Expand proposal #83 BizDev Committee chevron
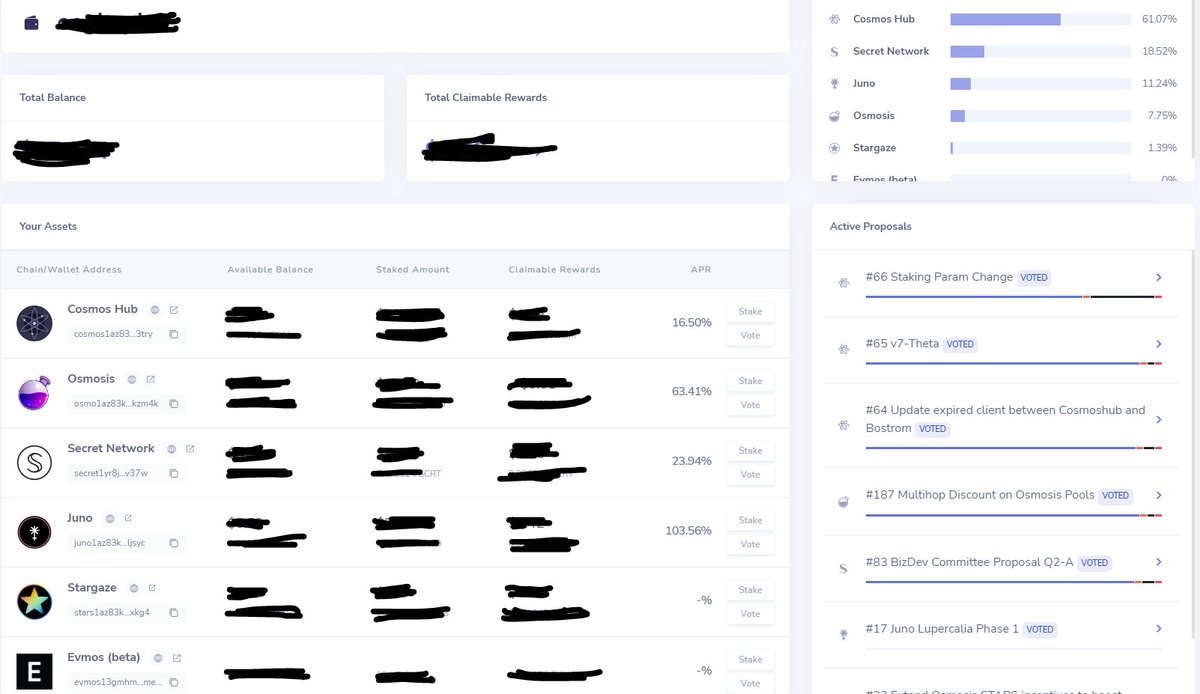The width and height of the screenshot is (1200, 694). (1158, 562)
